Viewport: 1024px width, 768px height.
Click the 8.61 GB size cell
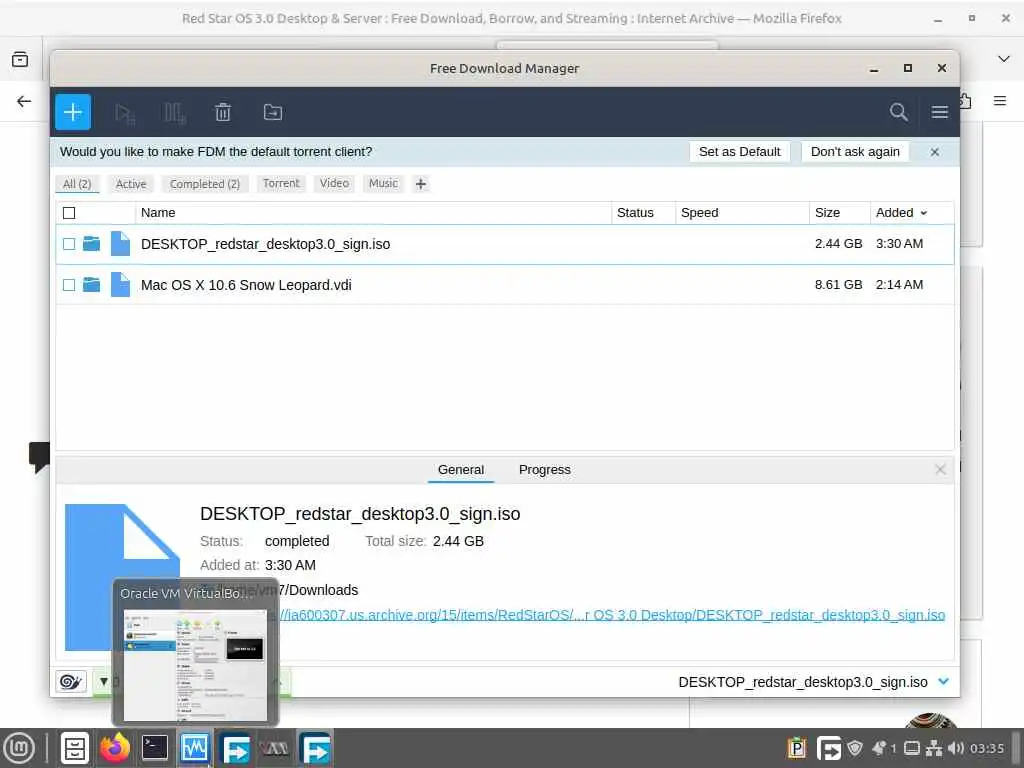coord(839,285)
